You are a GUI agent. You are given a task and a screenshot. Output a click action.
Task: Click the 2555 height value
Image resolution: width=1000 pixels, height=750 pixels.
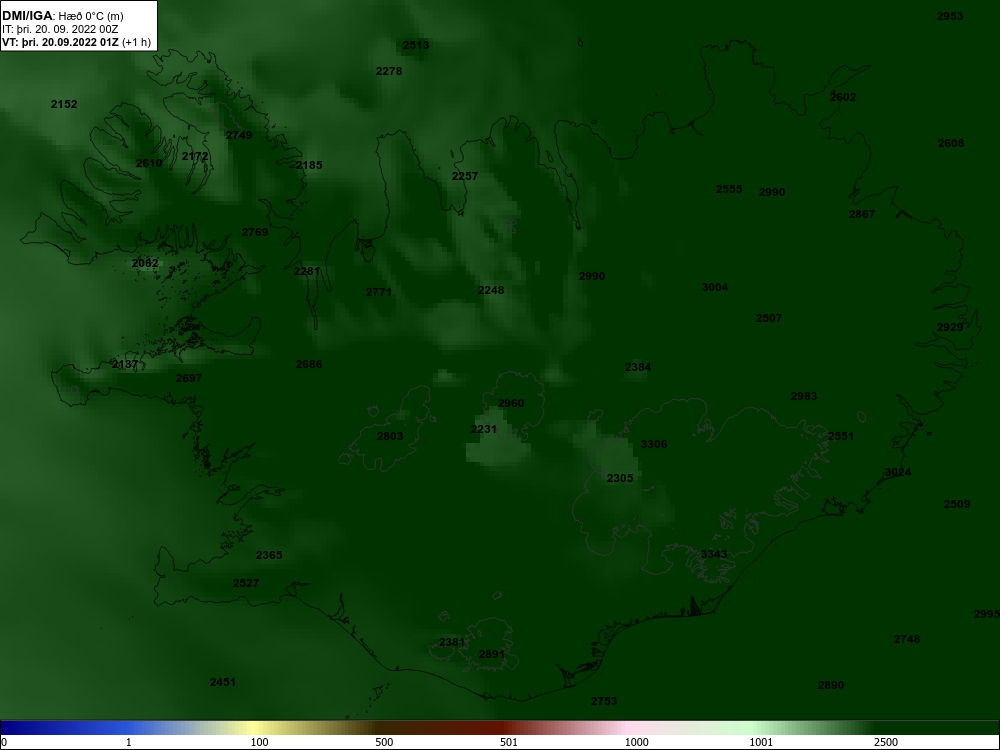(729, 189)
